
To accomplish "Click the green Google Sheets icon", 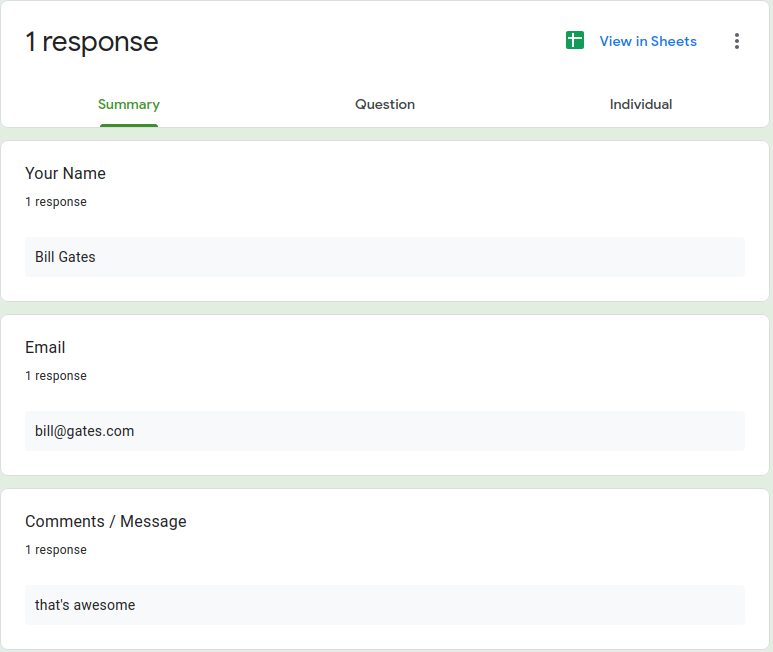I will click(574, 41).
